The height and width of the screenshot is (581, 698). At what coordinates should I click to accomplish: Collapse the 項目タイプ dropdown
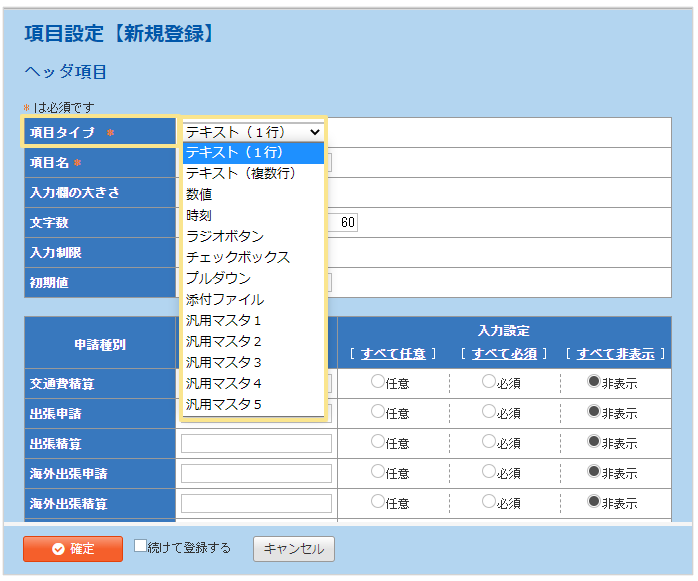point(254,132)
